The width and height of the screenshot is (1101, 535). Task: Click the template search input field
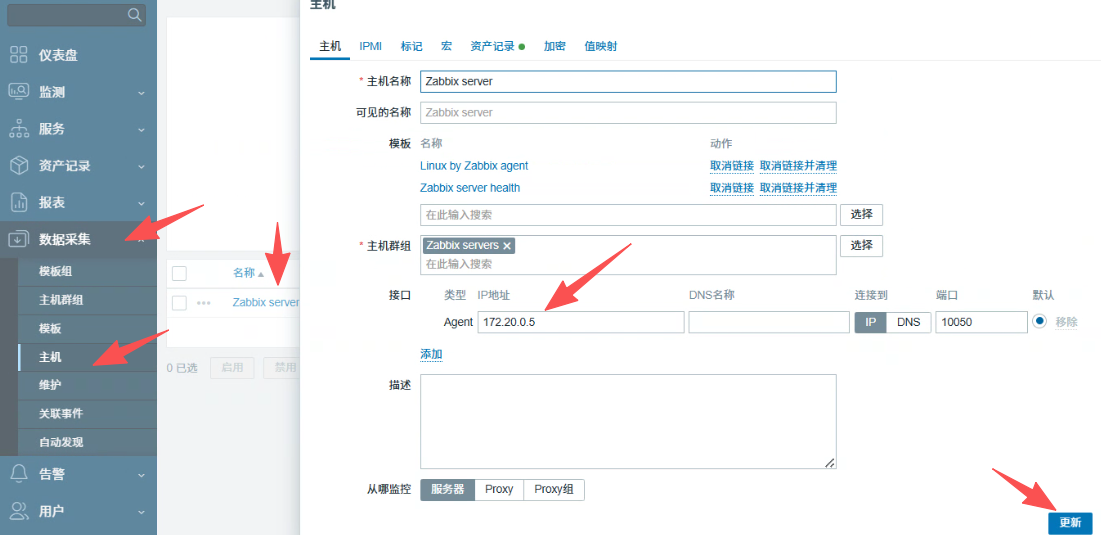(628, 215)
